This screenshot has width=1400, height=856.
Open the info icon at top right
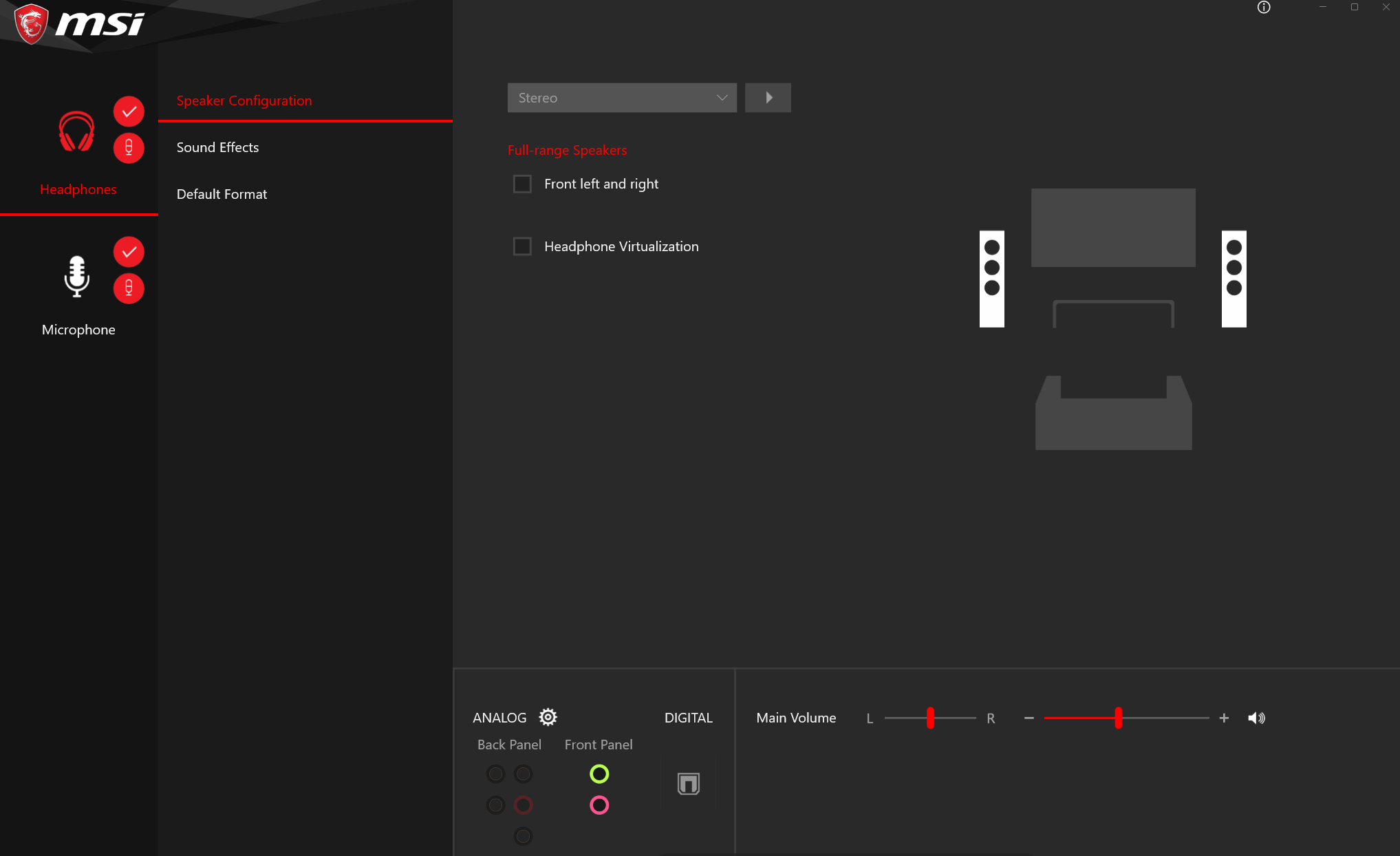click(x=1264, y=8)
